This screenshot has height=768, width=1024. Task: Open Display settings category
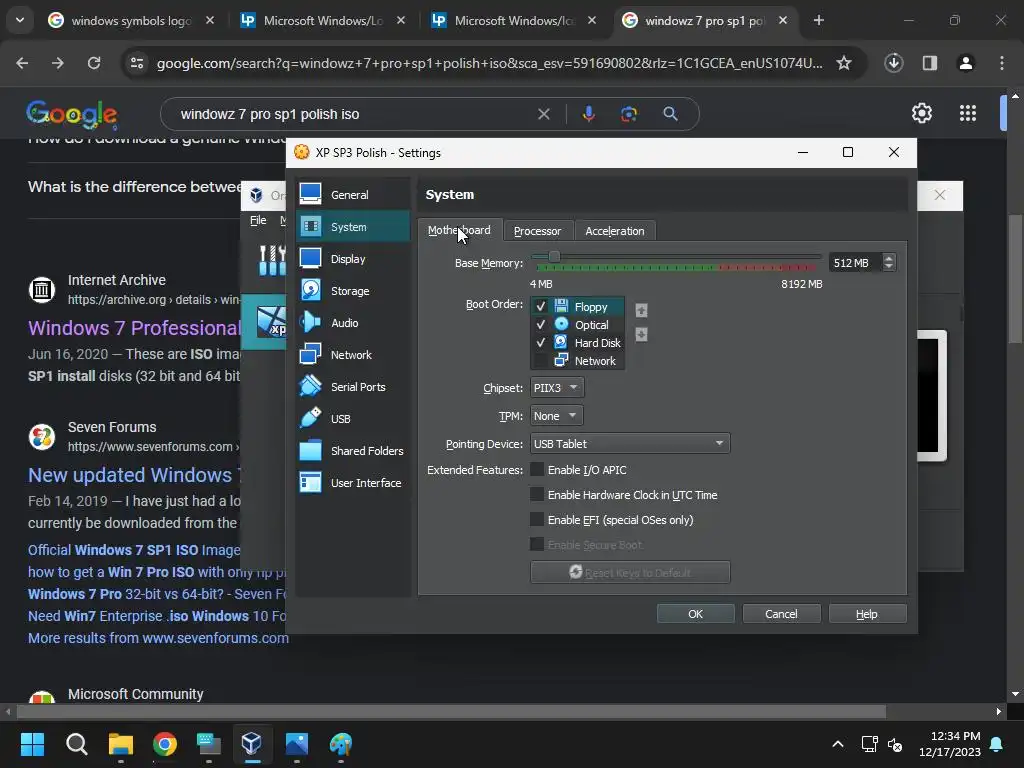coord(353,259)
